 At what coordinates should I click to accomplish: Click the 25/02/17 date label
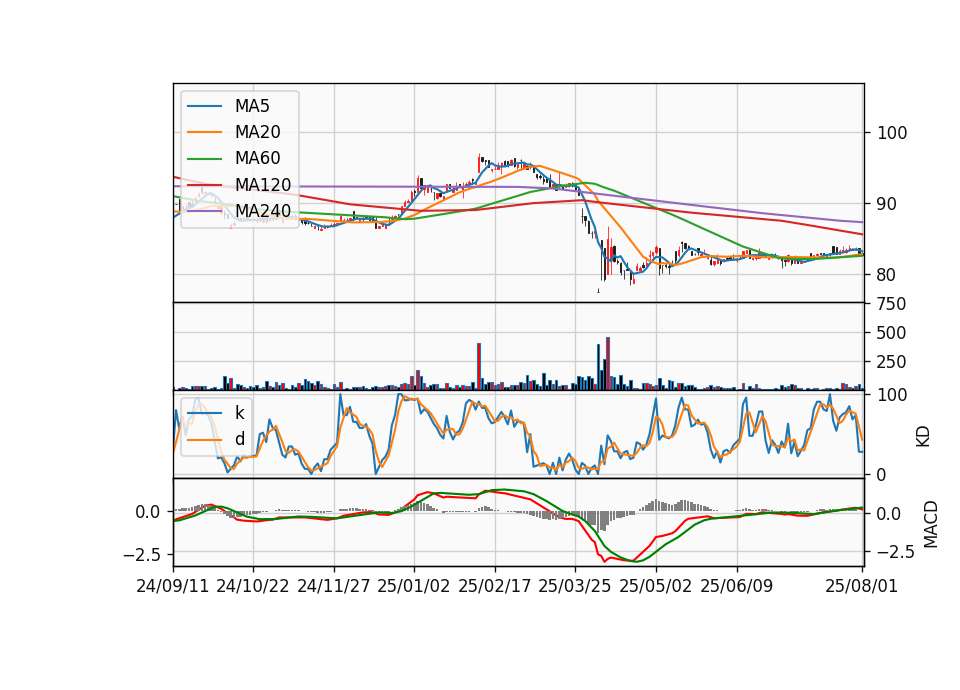point(495,586)
